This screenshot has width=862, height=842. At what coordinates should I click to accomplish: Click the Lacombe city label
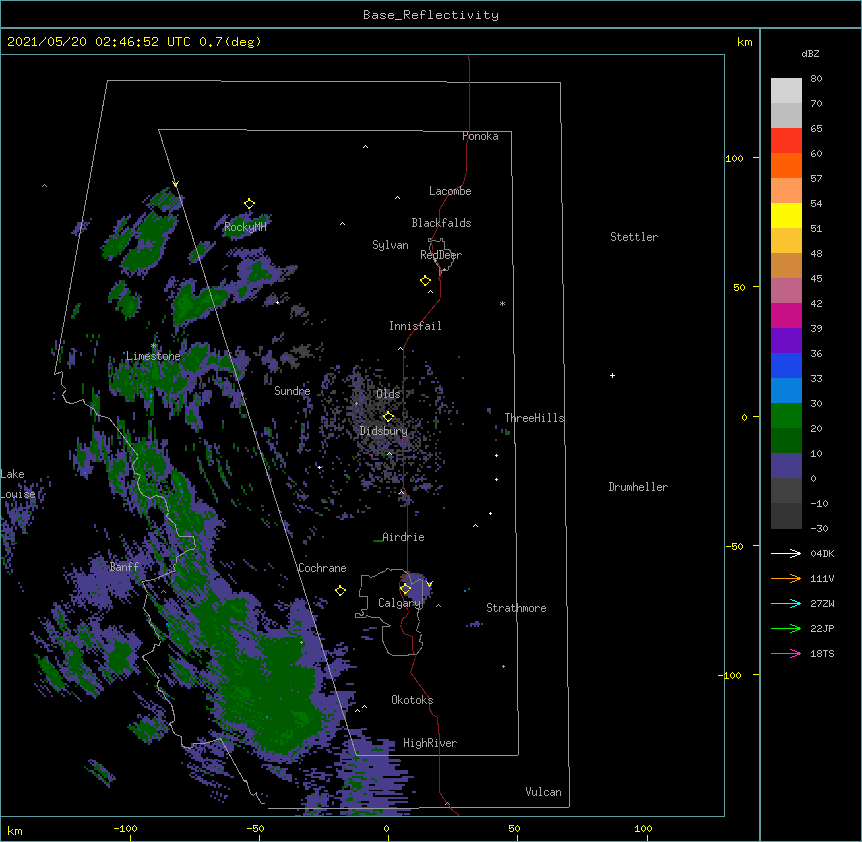click(450, 191)
